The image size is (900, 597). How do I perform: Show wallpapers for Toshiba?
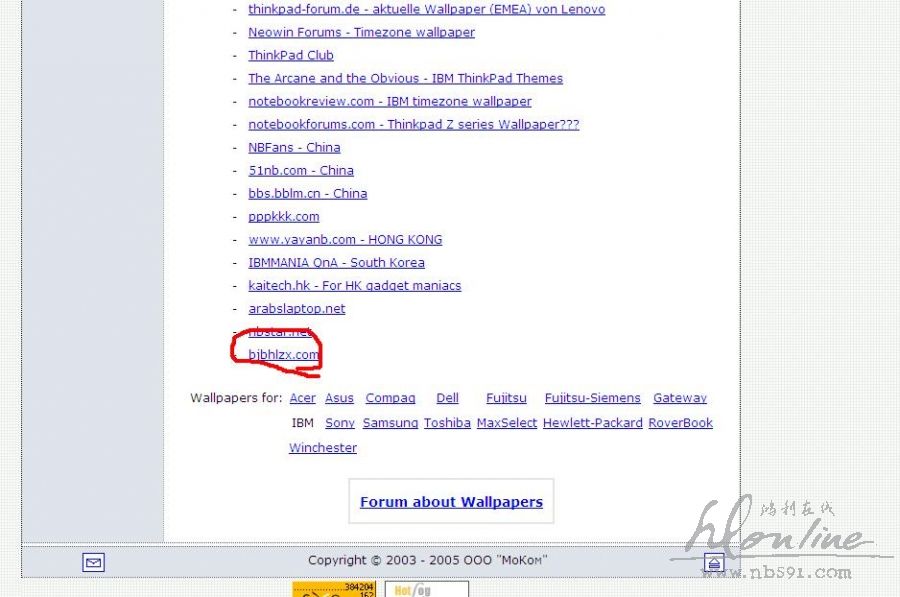[447, 422]
